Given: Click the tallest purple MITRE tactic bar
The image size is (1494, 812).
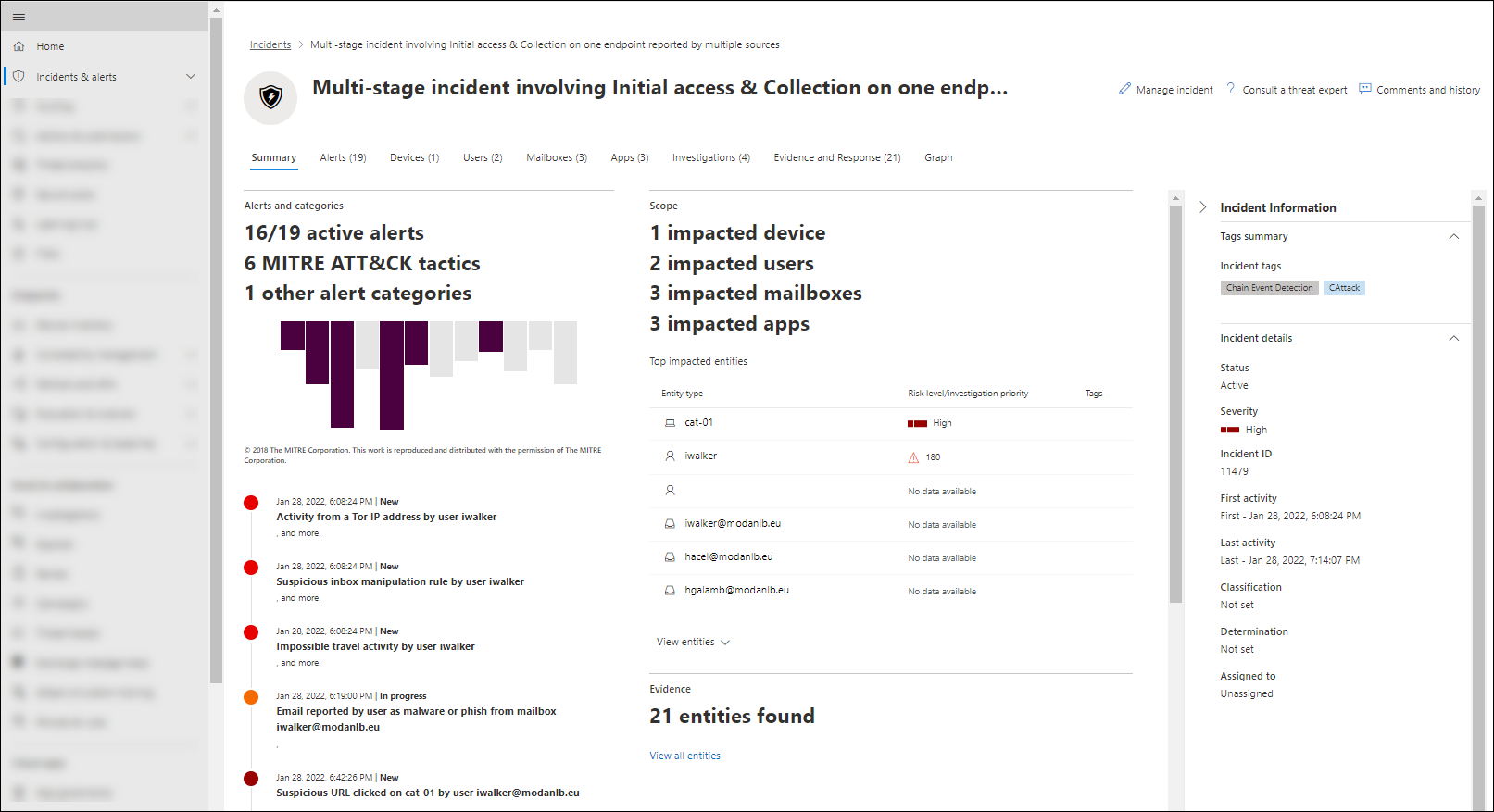Looking at the screenshot, I should pos(392,375).
